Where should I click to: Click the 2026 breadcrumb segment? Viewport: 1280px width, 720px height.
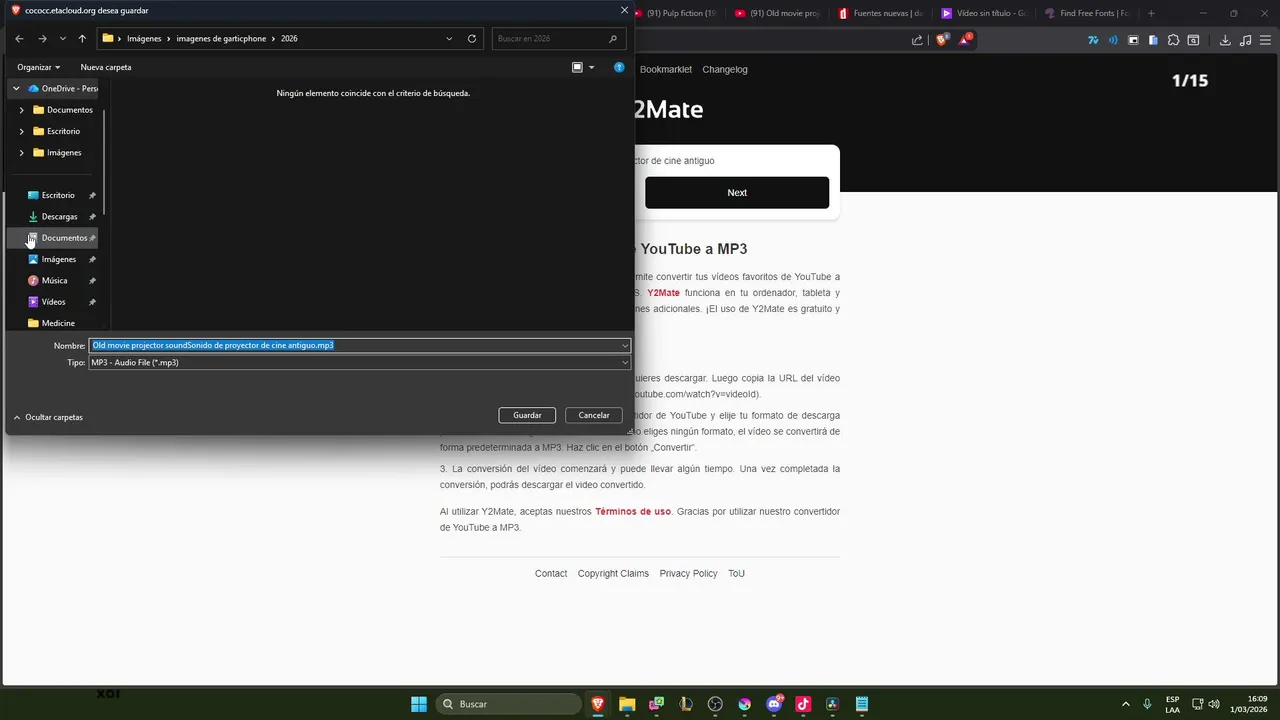click(289, 38)
